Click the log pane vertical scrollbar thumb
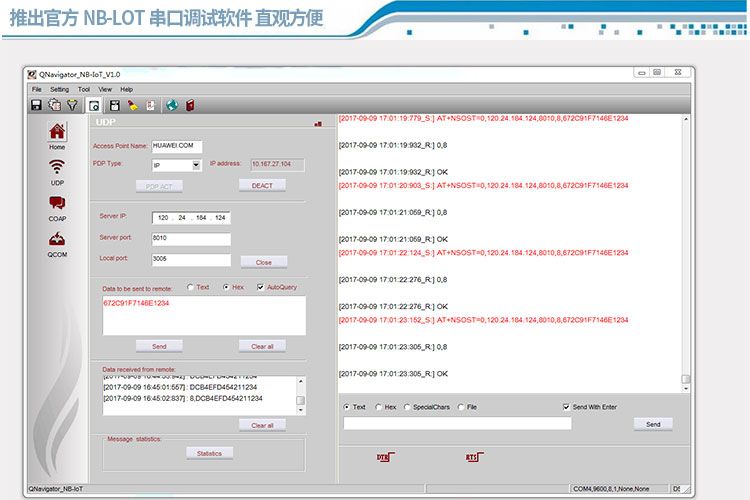 (686, 379)
